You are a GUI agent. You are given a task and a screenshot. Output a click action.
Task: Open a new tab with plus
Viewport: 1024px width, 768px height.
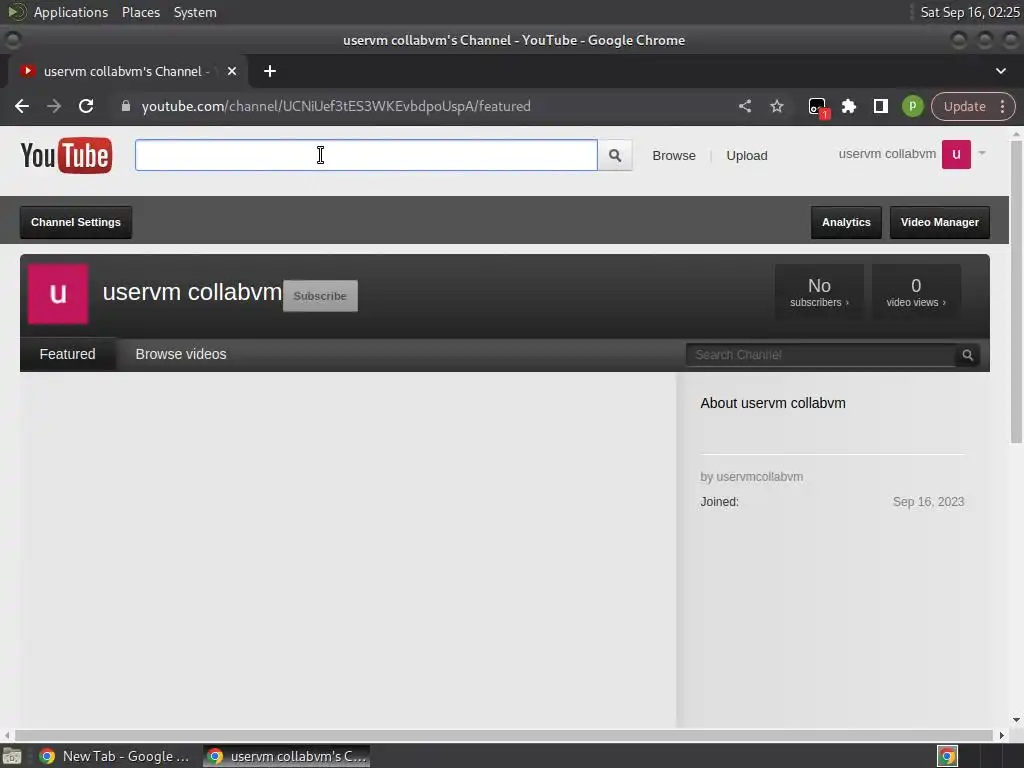click(x=270, y=71)
